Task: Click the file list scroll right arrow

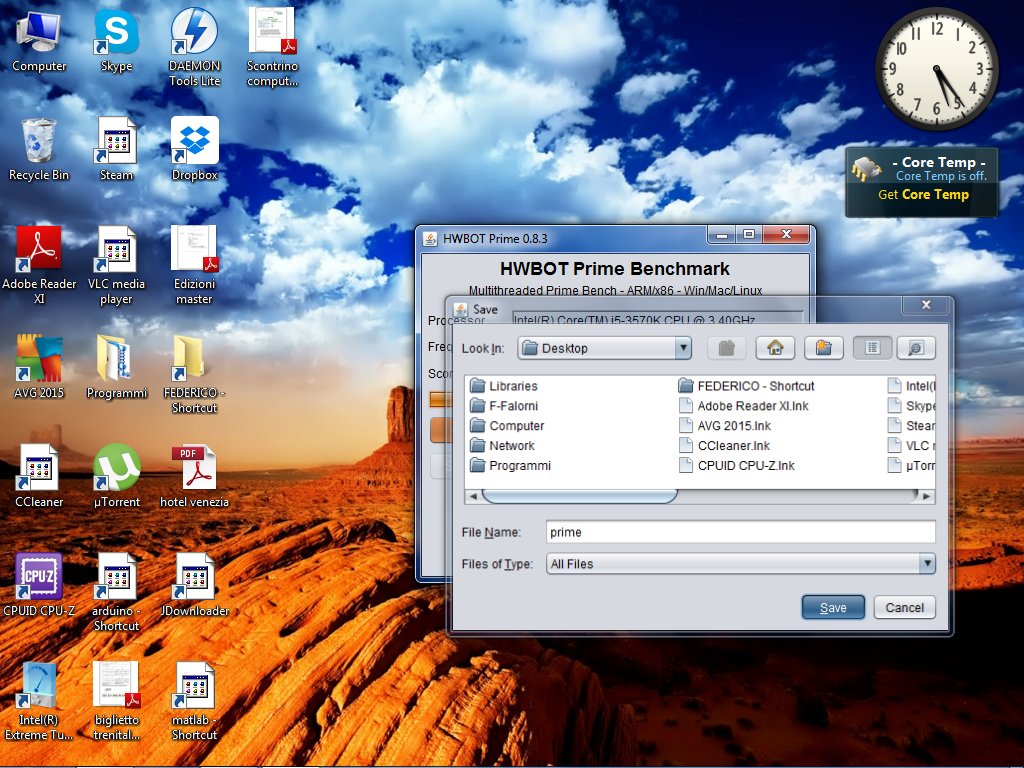Action: tap(926, 496)
